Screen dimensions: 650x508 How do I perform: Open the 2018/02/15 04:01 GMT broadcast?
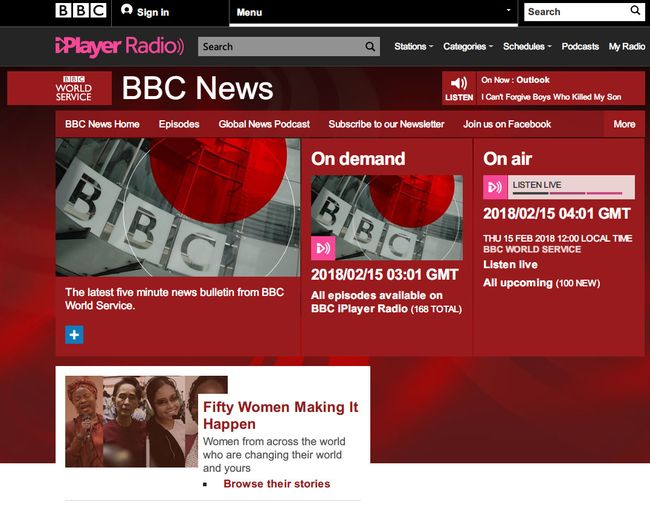(556, 214)
